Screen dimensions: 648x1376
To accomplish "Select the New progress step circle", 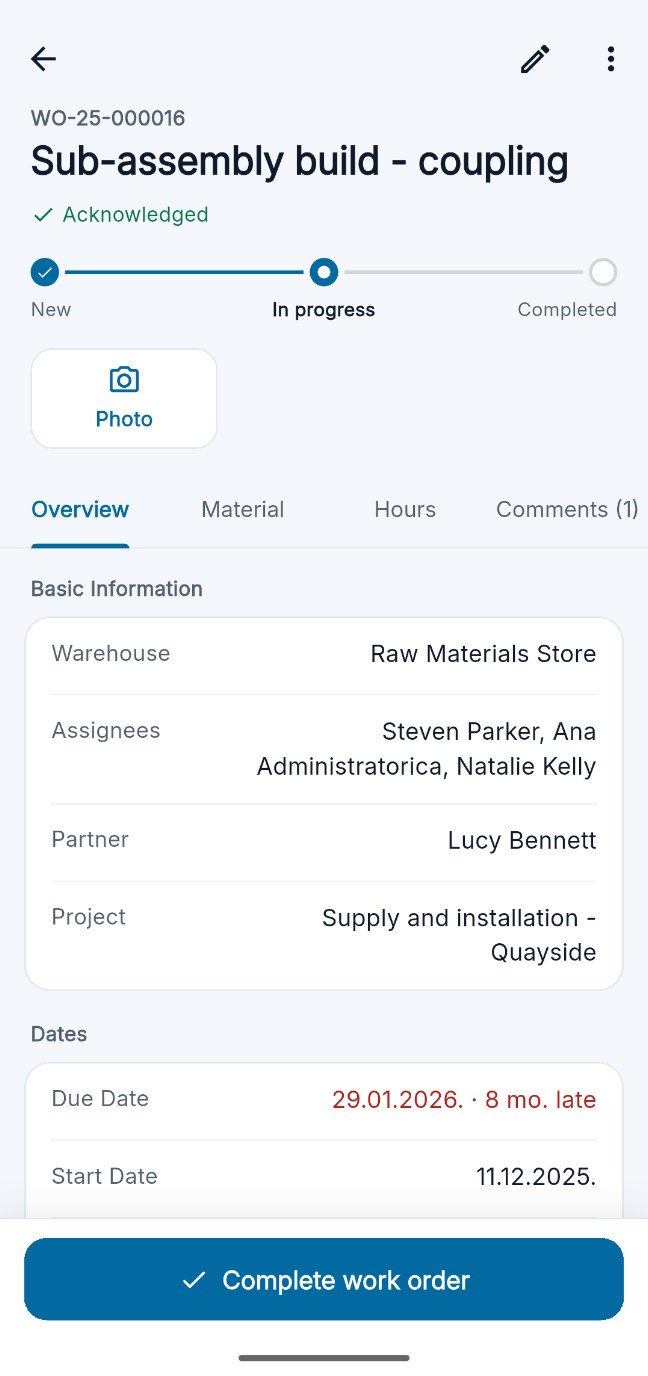I will point(45,272).
